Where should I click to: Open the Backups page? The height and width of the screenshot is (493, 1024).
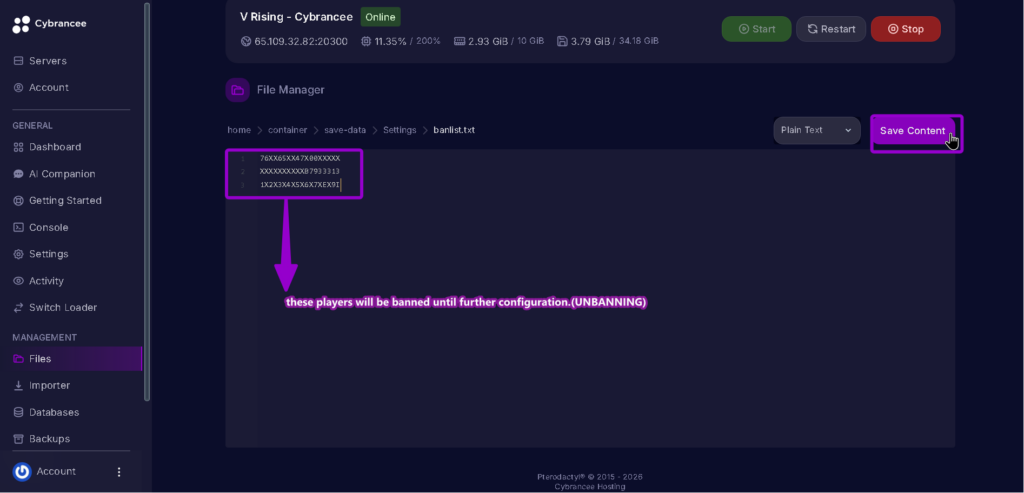[x=50, y=439]
